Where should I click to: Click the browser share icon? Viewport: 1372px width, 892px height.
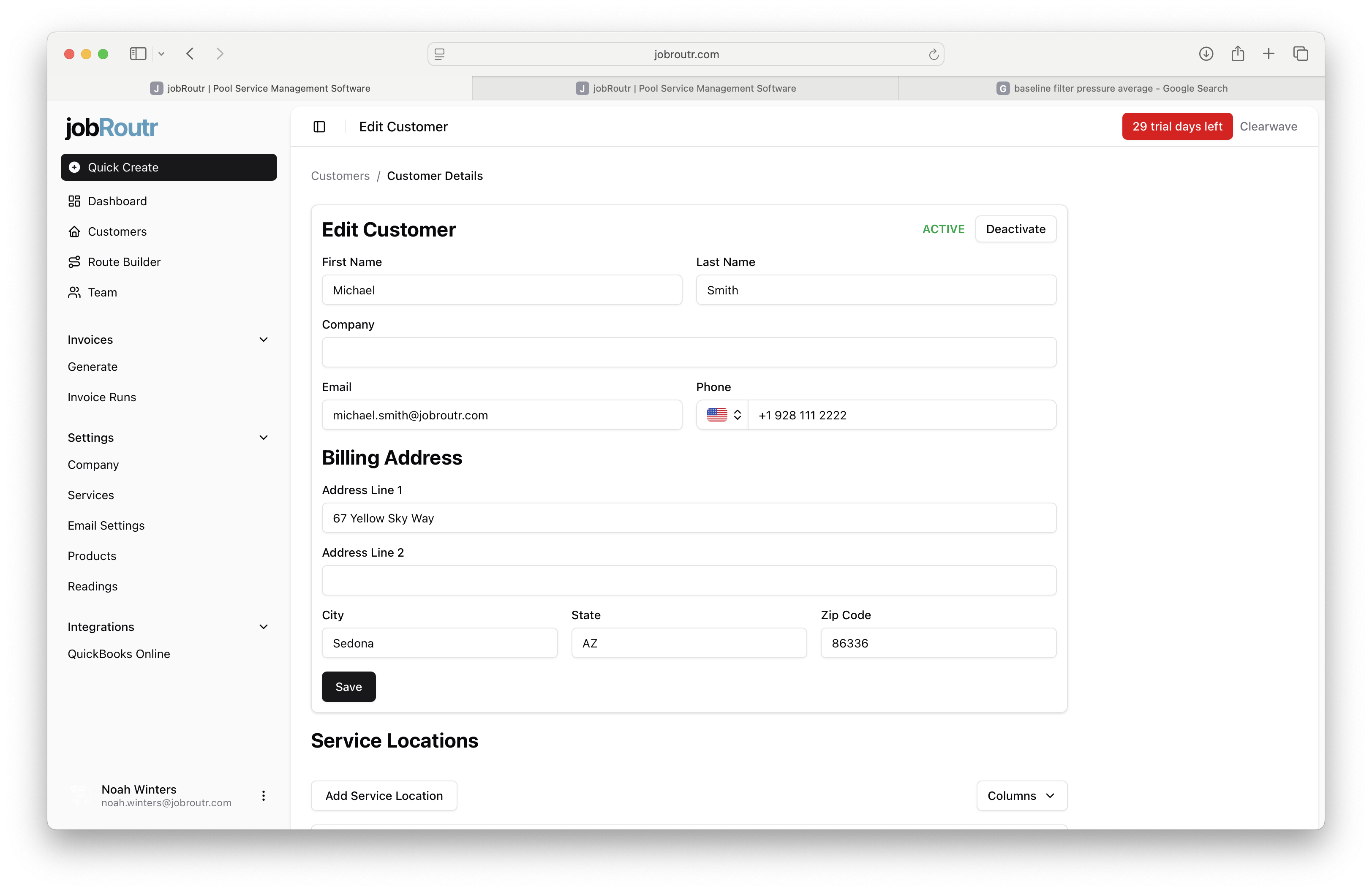(1238, 53)
